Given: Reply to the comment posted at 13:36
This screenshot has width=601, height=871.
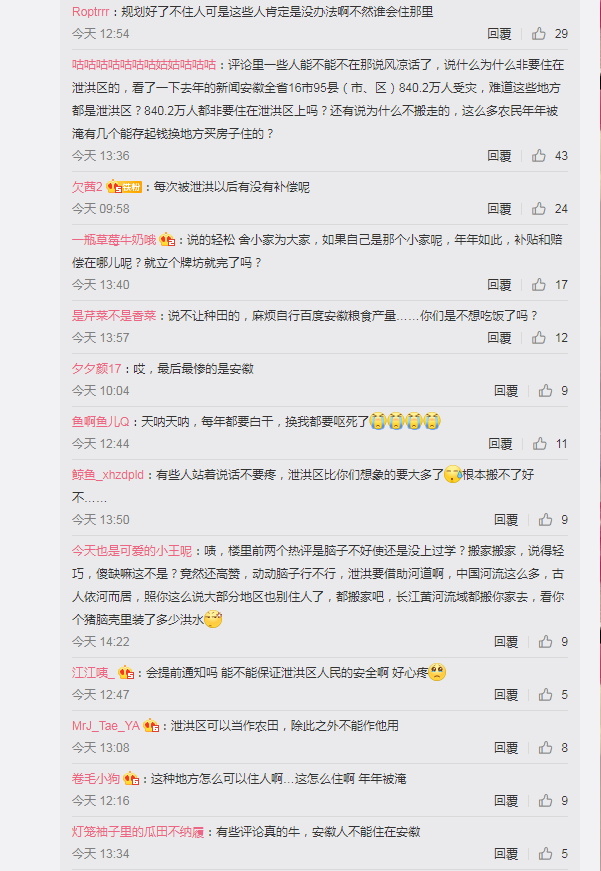Looking at the screenshot, I should pos(499,156).
